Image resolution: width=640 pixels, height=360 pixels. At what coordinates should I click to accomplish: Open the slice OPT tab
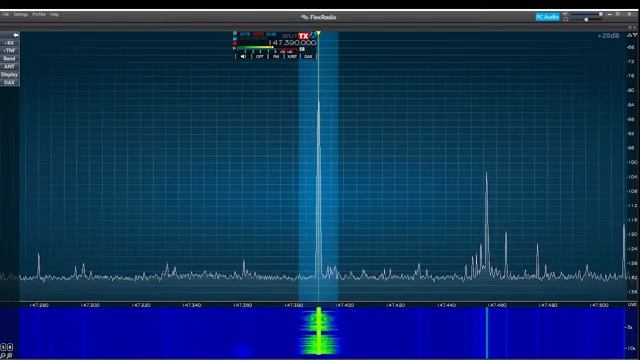click(260, 56)
